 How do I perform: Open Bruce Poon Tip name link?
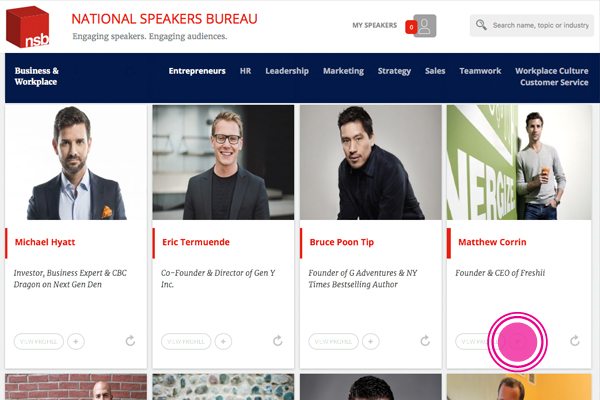click(x=342, y=242)
